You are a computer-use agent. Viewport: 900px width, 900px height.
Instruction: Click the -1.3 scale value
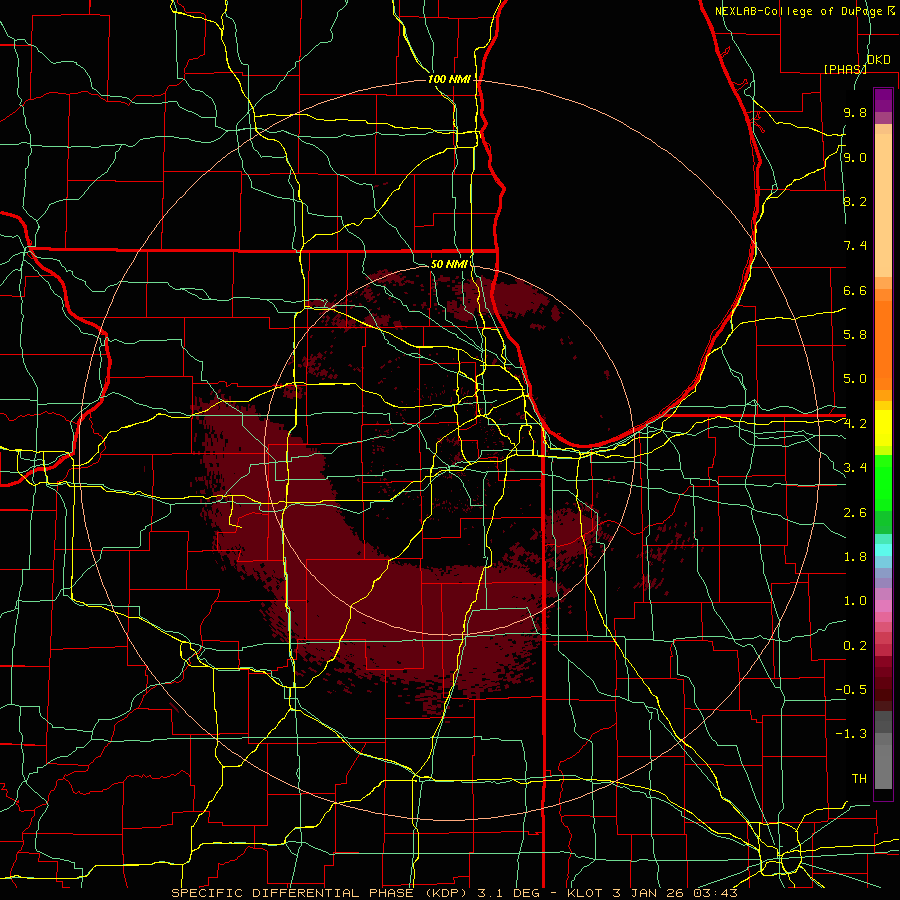851,734
